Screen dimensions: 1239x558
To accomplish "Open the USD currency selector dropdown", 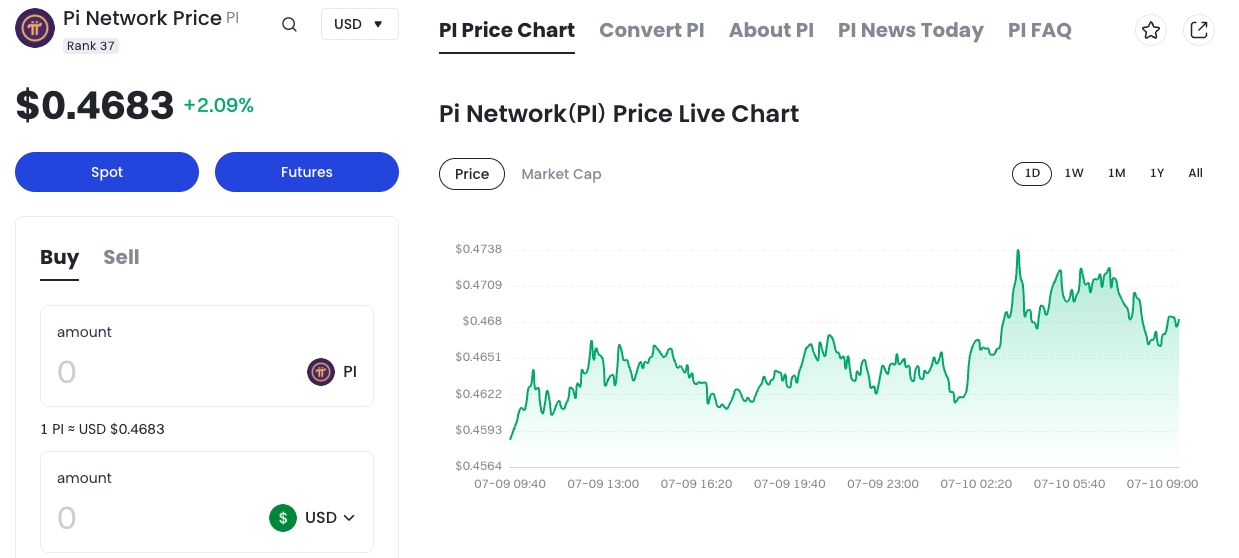I will click(359, 24).
